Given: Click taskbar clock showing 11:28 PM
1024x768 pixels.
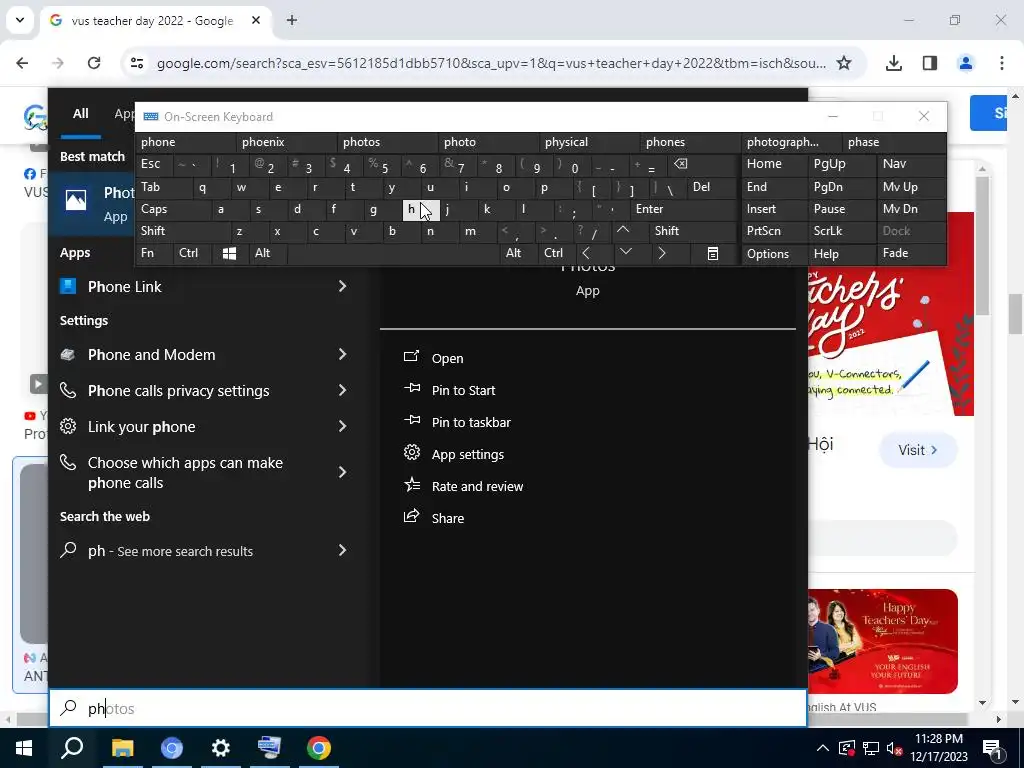Looking at the screenshot, I should (x=938, y=748).
